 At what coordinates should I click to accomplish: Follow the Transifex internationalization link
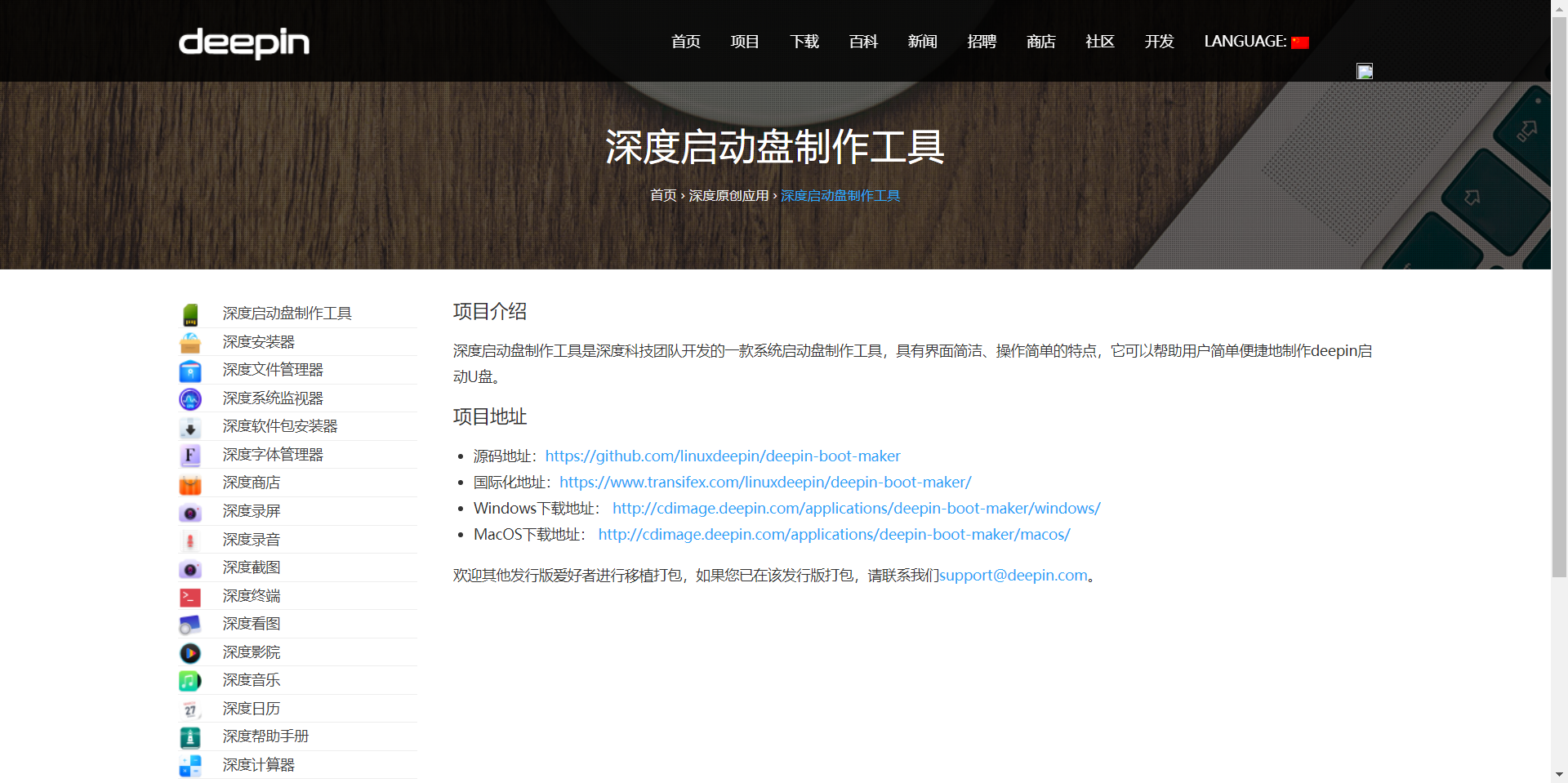765,482
